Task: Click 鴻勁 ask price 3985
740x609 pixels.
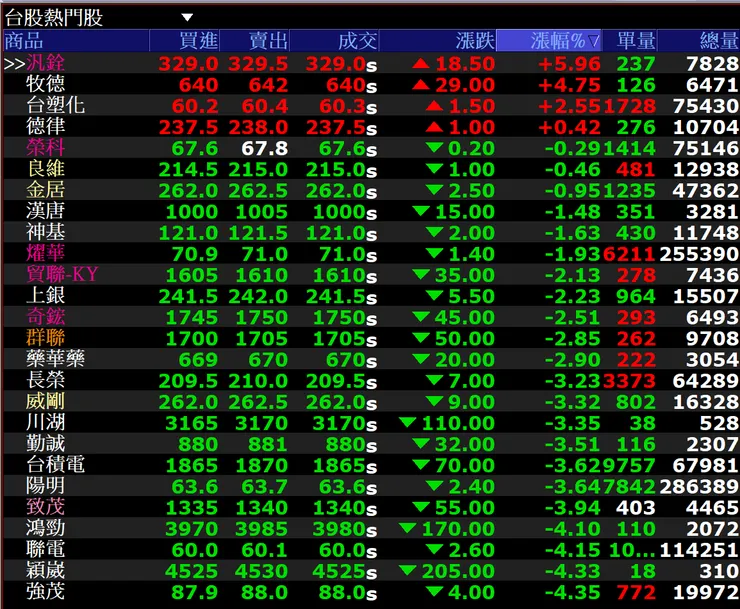Action: pyautogui.click(x=261, y=529)
